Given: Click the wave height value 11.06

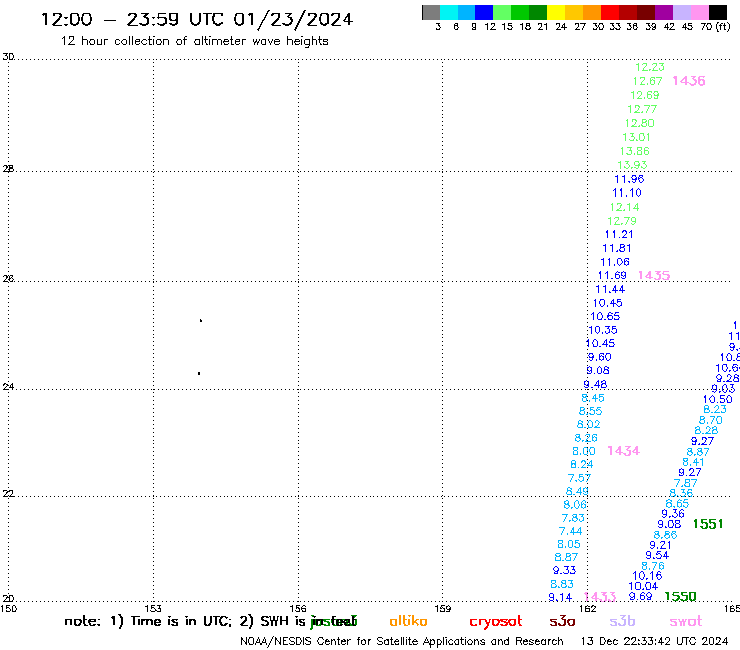Looking at the screenshot, I should (615, 262).
